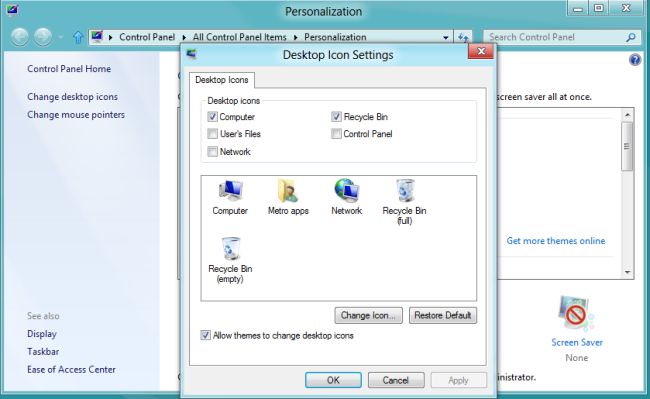Expand the arrow after All Control Panel Items

click(296, 37)
